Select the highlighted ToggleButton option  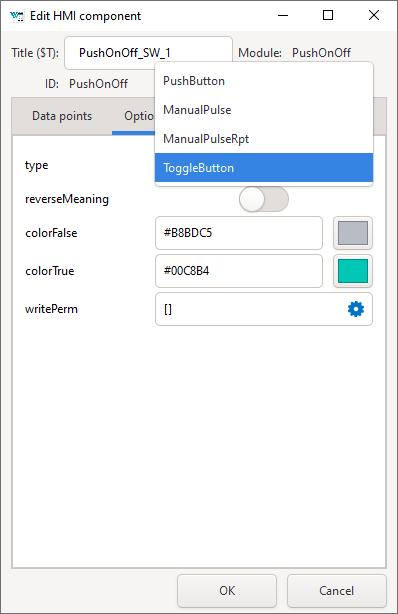pyautogui.click(x=264, y=168)
